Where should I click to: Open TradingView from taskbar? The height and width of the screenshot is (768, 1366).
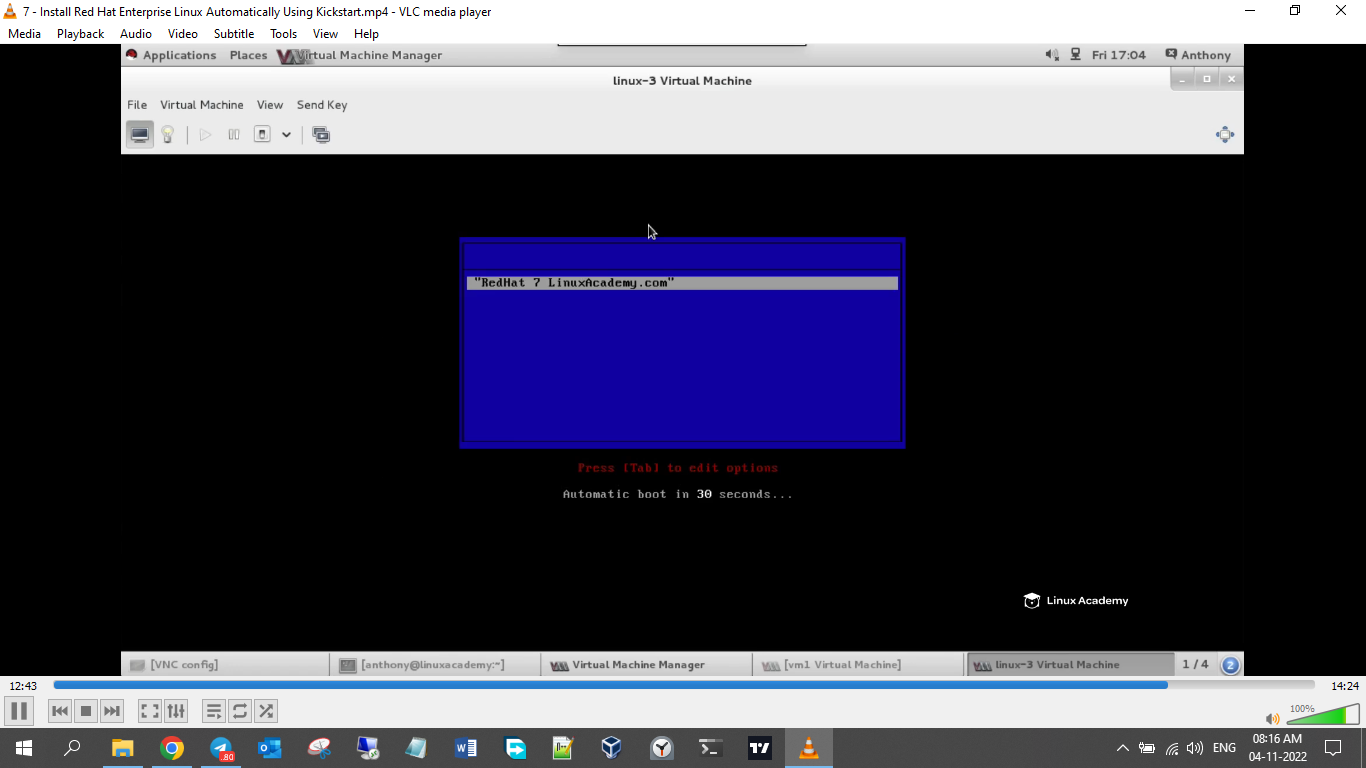click(759, 748)
